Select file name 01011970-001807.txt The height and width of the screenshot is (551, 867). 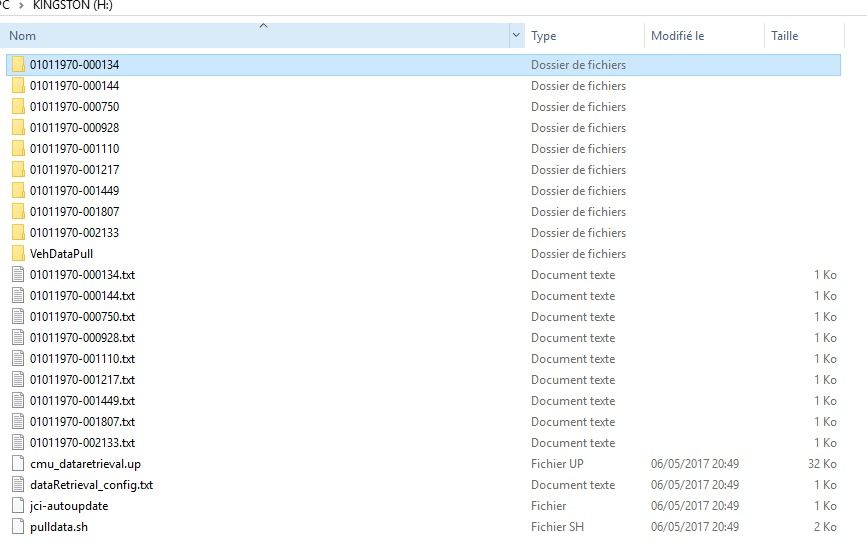pyautogui.click(x=82, y=422)
